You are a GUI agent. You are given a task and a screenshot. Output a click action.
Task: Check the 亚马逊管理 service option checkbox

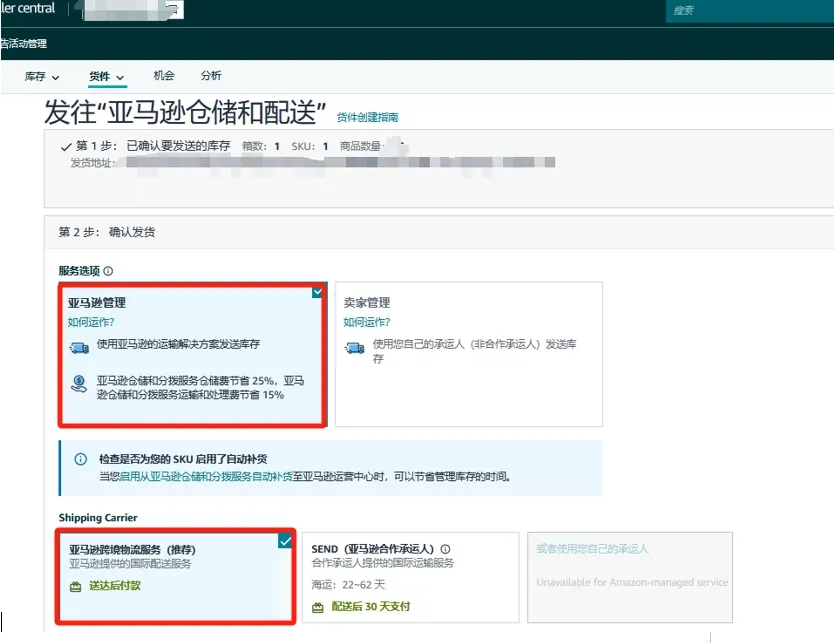(x=318, y=290)
